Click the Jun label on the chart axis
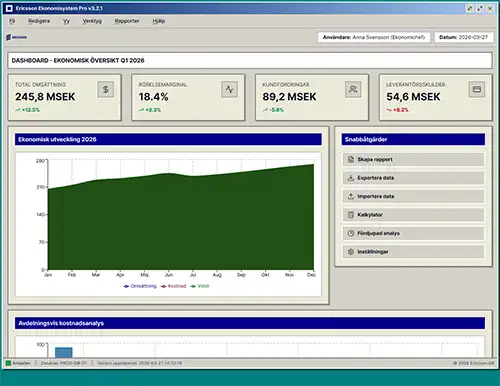 point(169,275)
